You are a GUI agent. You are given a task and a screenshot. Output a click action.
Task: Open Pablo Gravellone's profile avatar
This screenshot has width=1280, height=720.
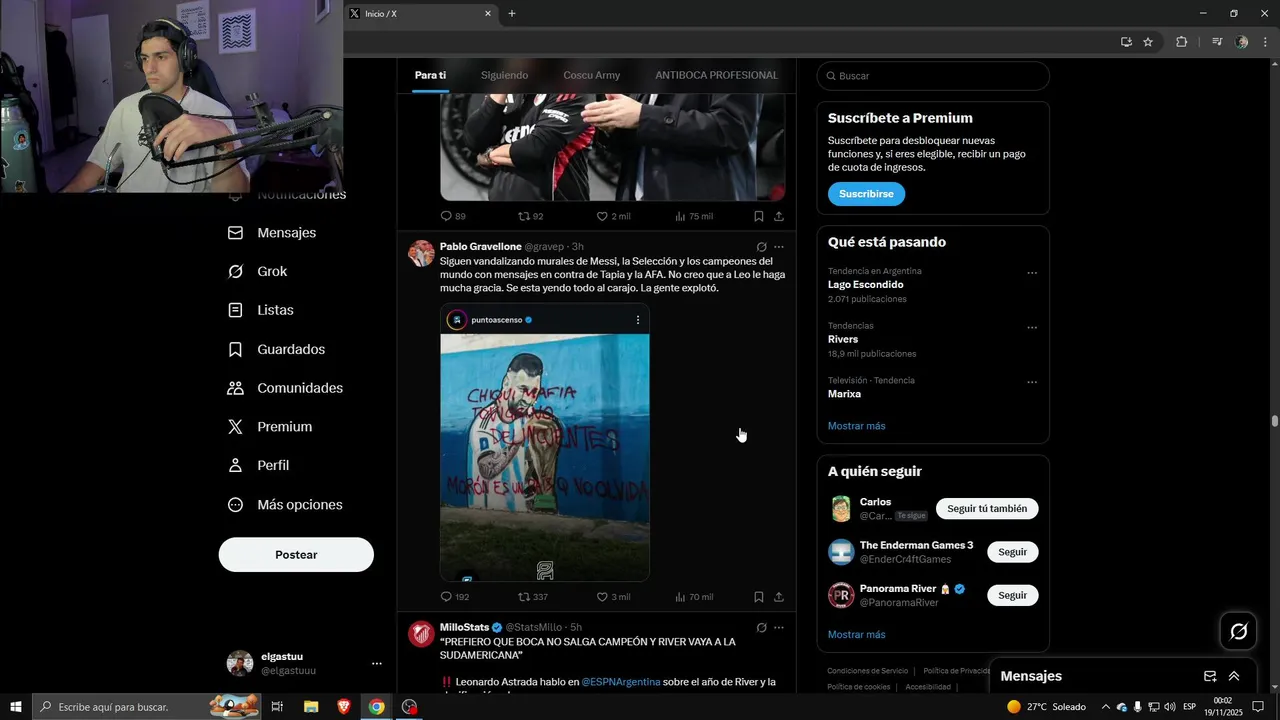coord(421,253)
